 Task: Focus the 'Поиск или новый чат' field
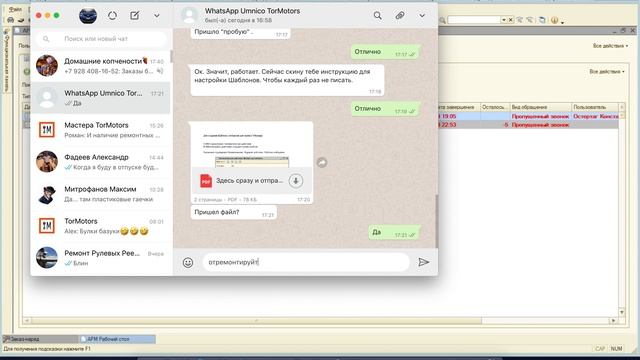pos(101,39)
